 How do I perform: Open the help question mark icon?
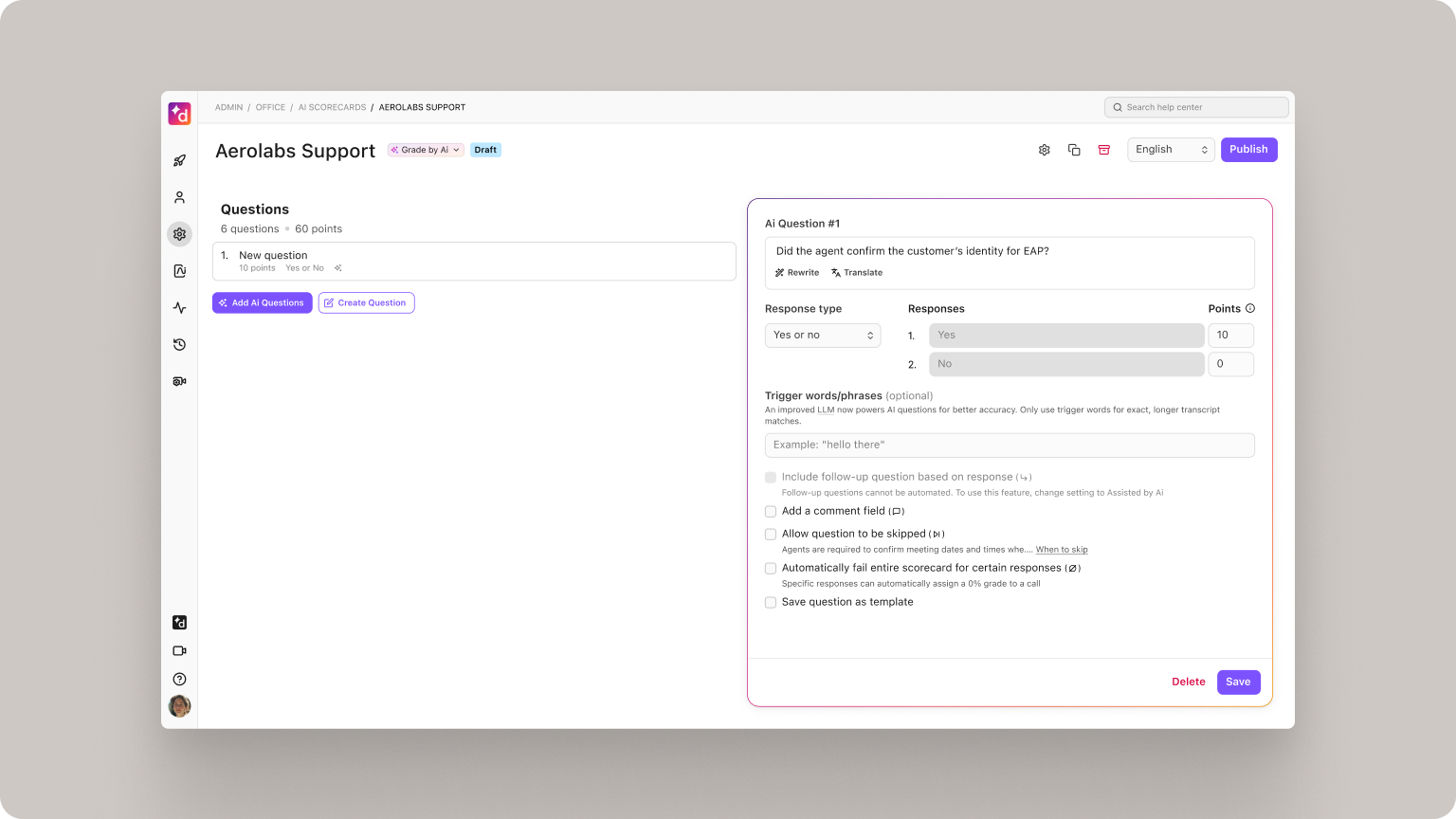pos(179,680)
